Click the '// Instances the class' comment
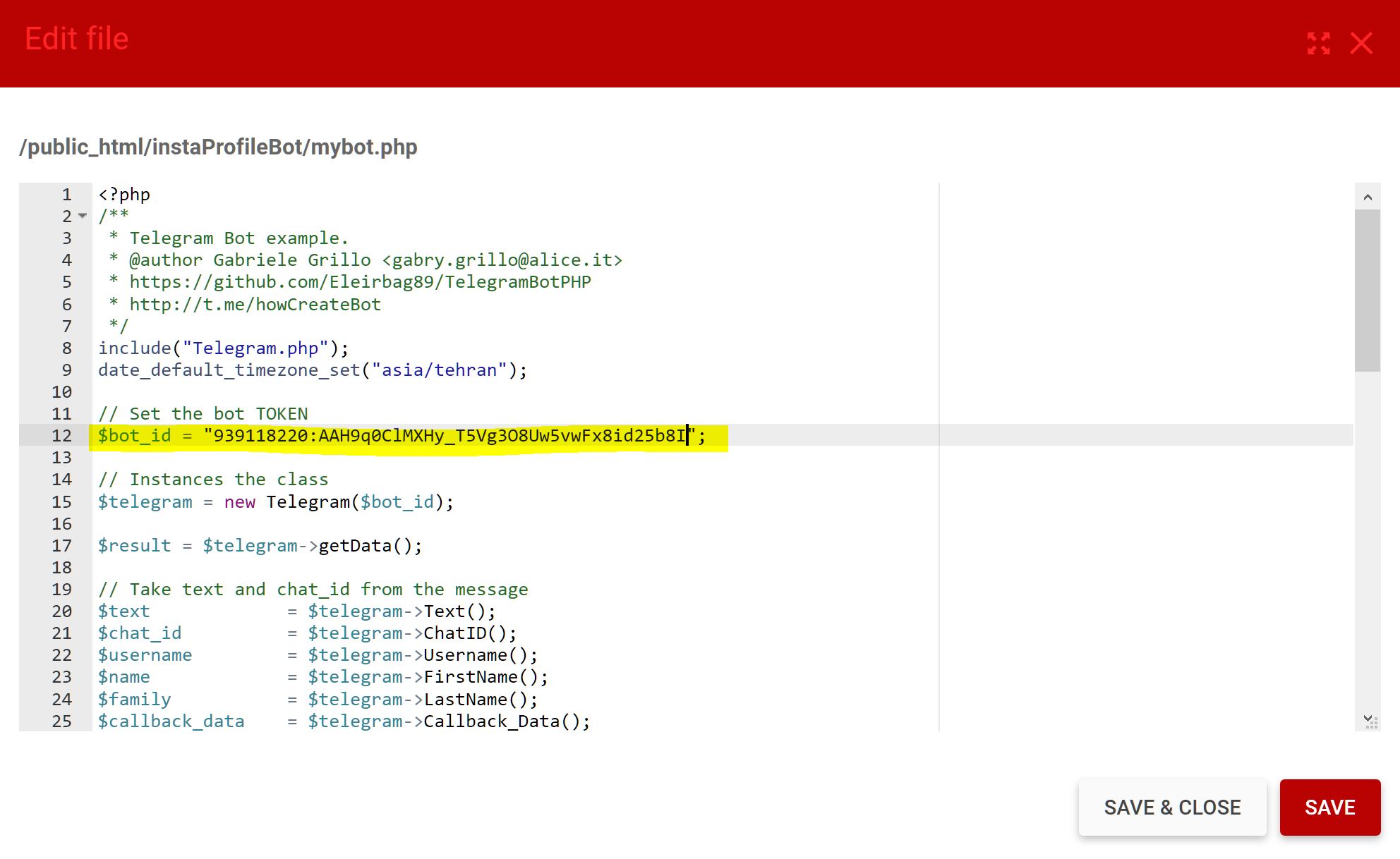Viewport: 1400px width, 859px height. [x=213, y=480]
